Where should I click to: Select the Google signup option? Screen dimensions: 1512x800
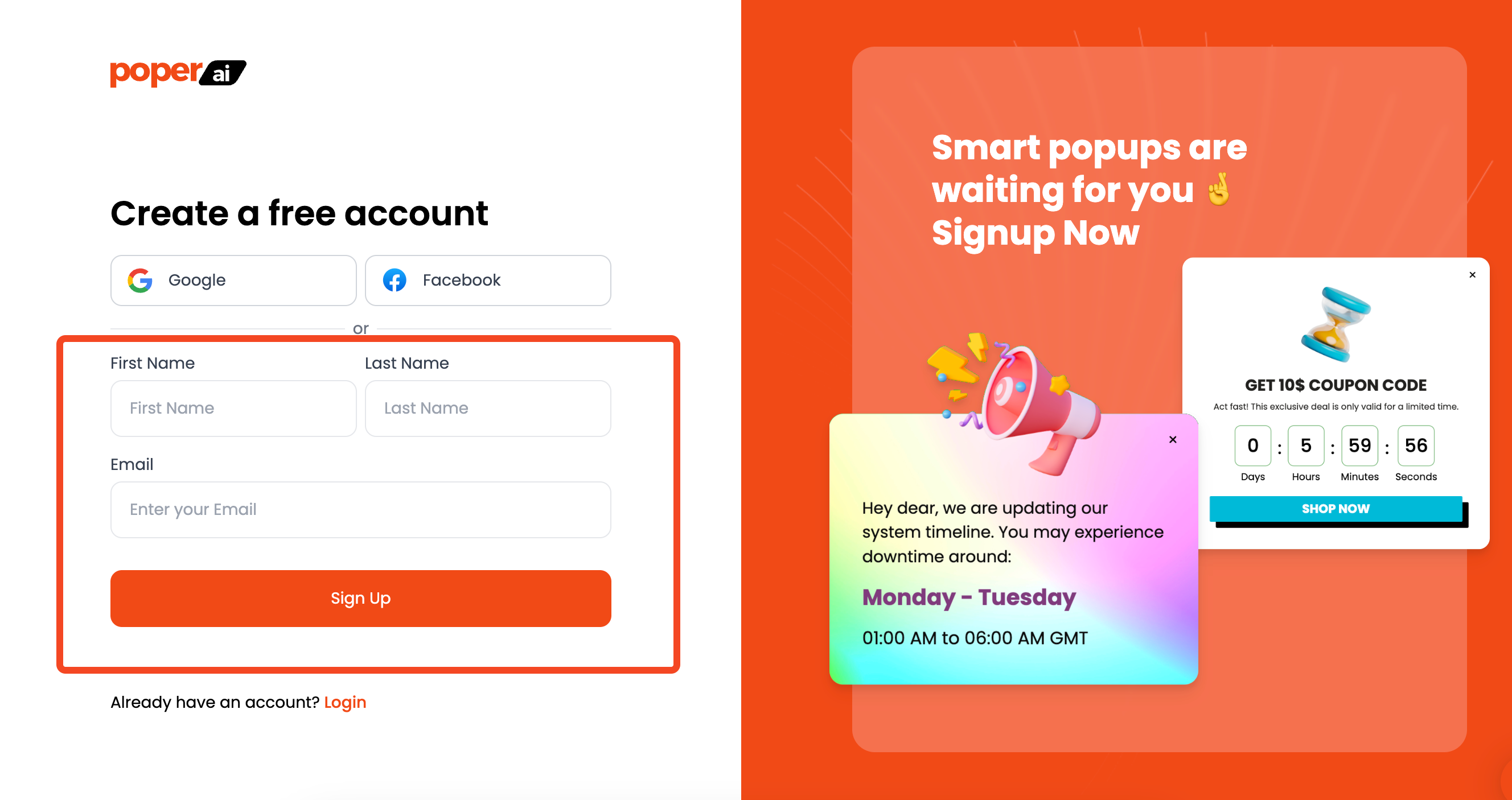click(x=233, y=280)
